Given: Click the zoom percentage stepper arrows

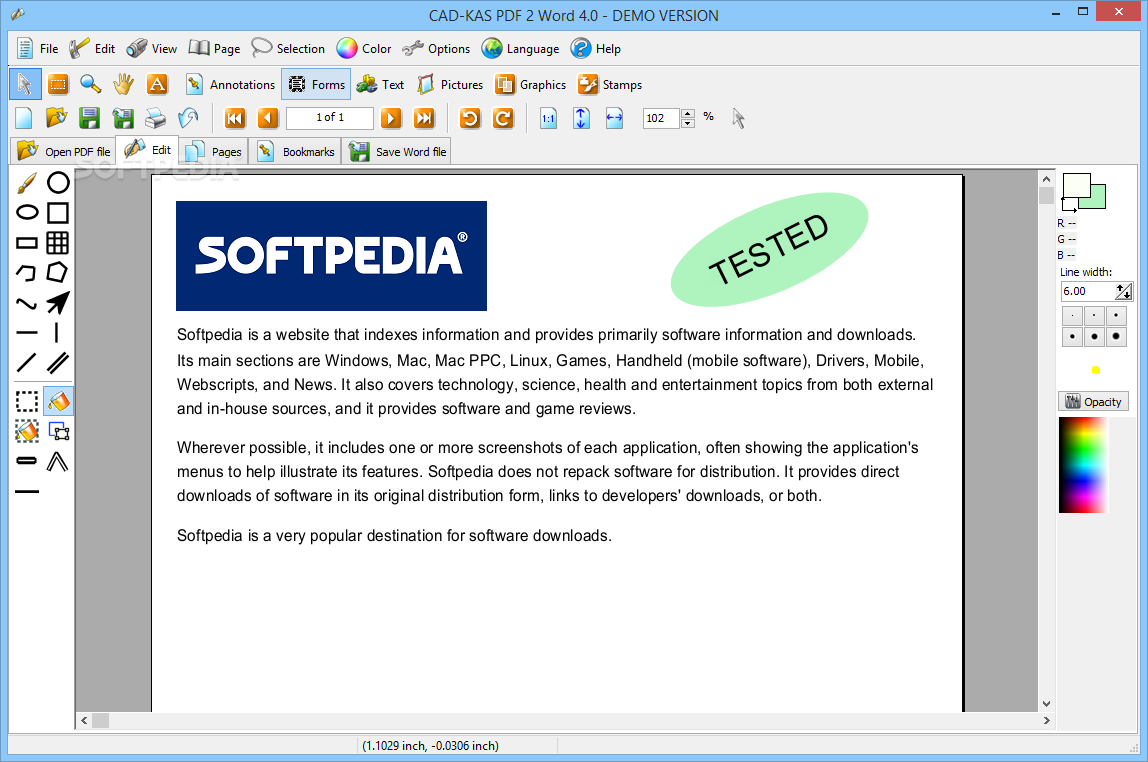Looking at the screenshot, I should [x=687, y=118].
